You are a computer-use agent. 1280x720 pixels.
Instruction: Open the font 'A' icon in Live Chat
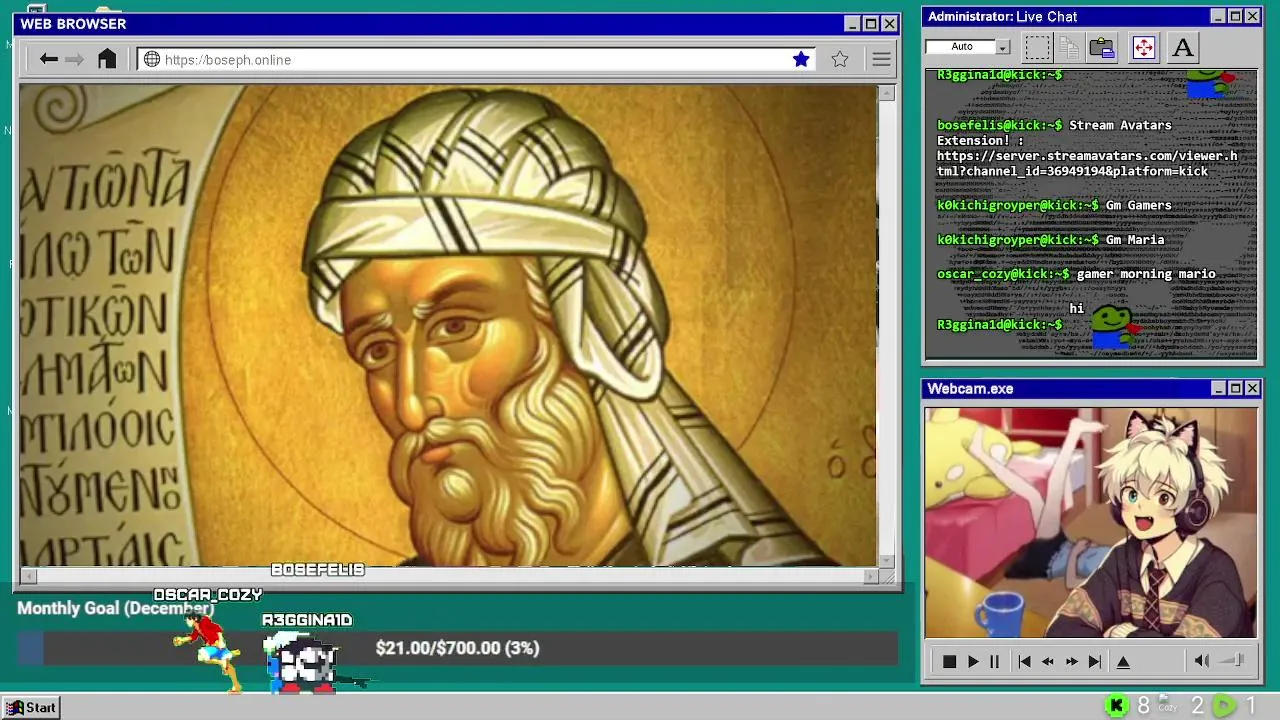pyautogui.click(x=1183, y=47)
